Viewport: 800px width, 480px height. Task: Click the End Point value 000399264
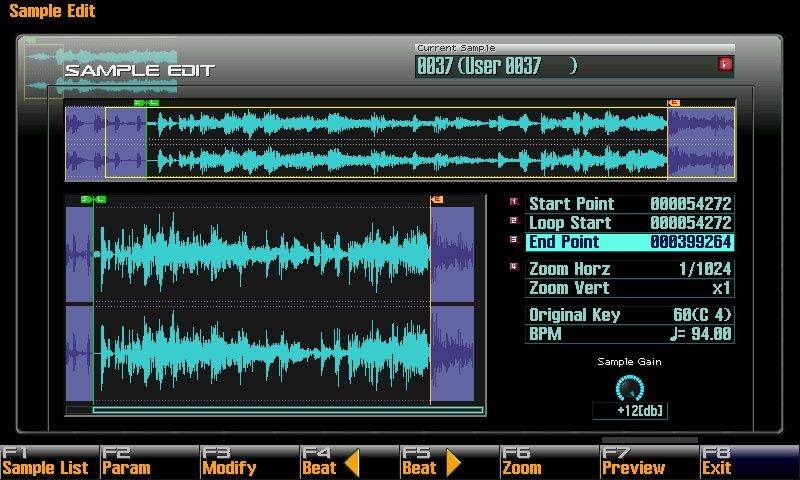tap(691, 241)
